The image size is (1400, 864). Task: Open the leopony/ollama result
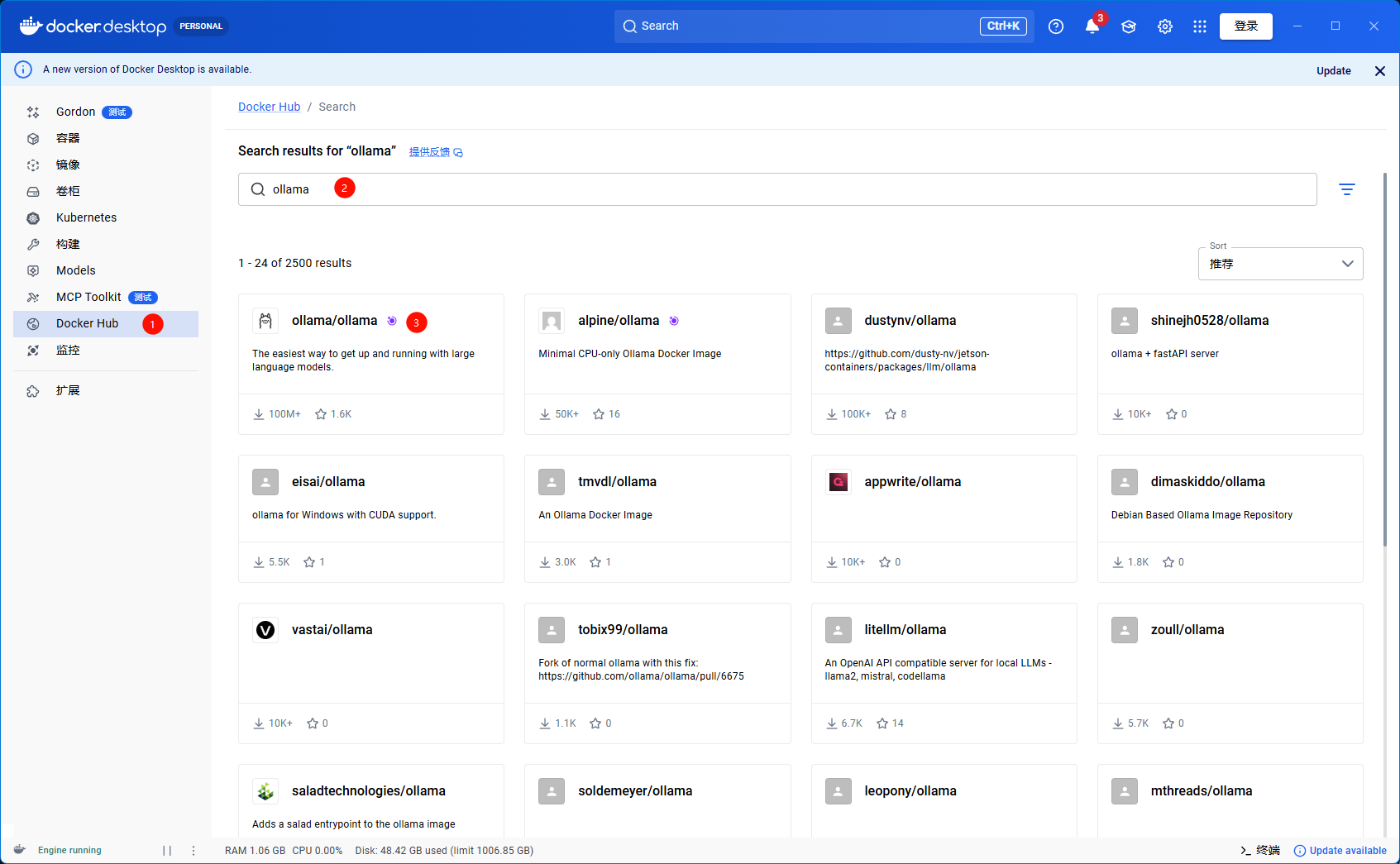coord(944,800)
